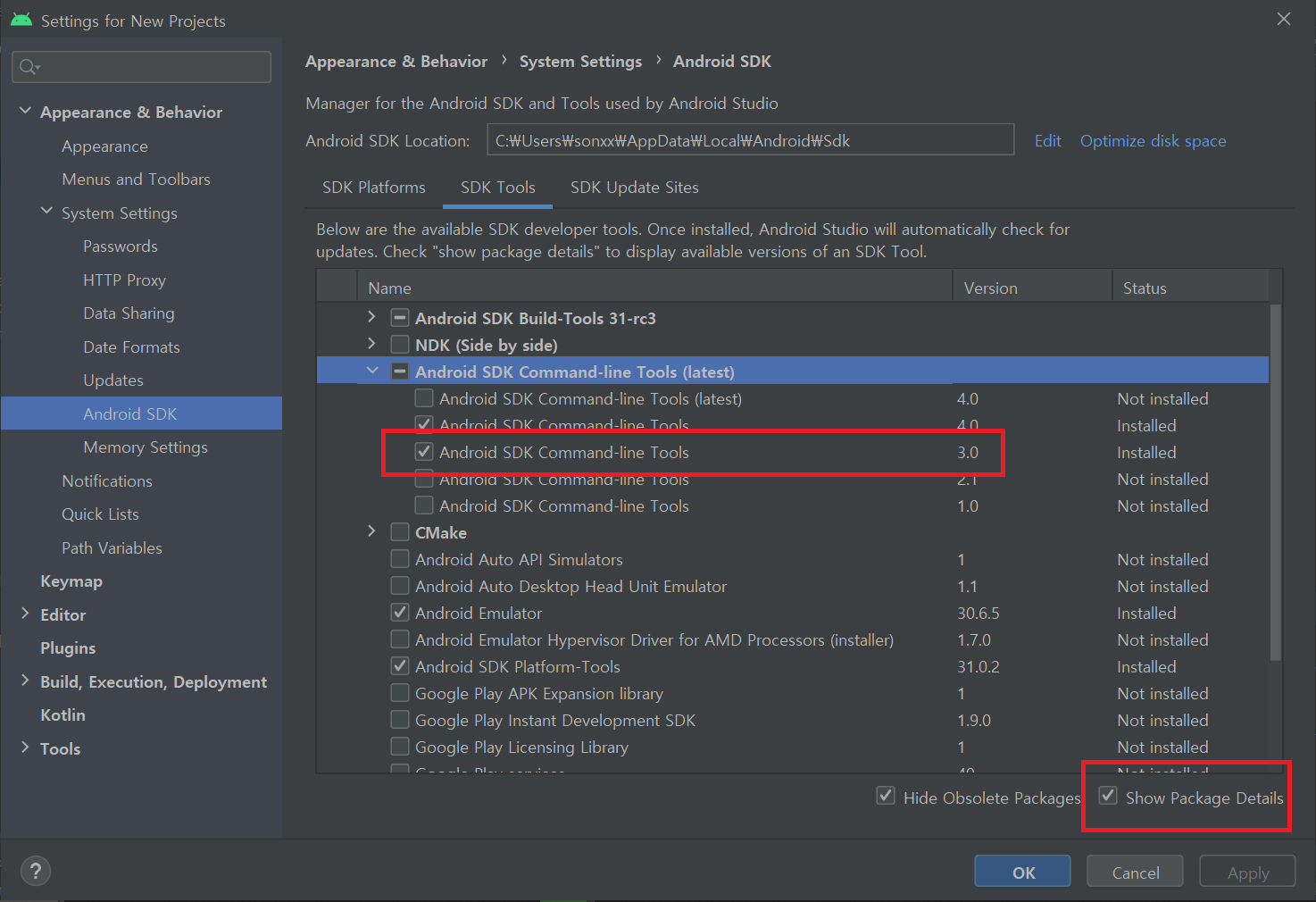
Task: Toggle Hide Obsolete Packages checkbox
Action: click(886, 796)
